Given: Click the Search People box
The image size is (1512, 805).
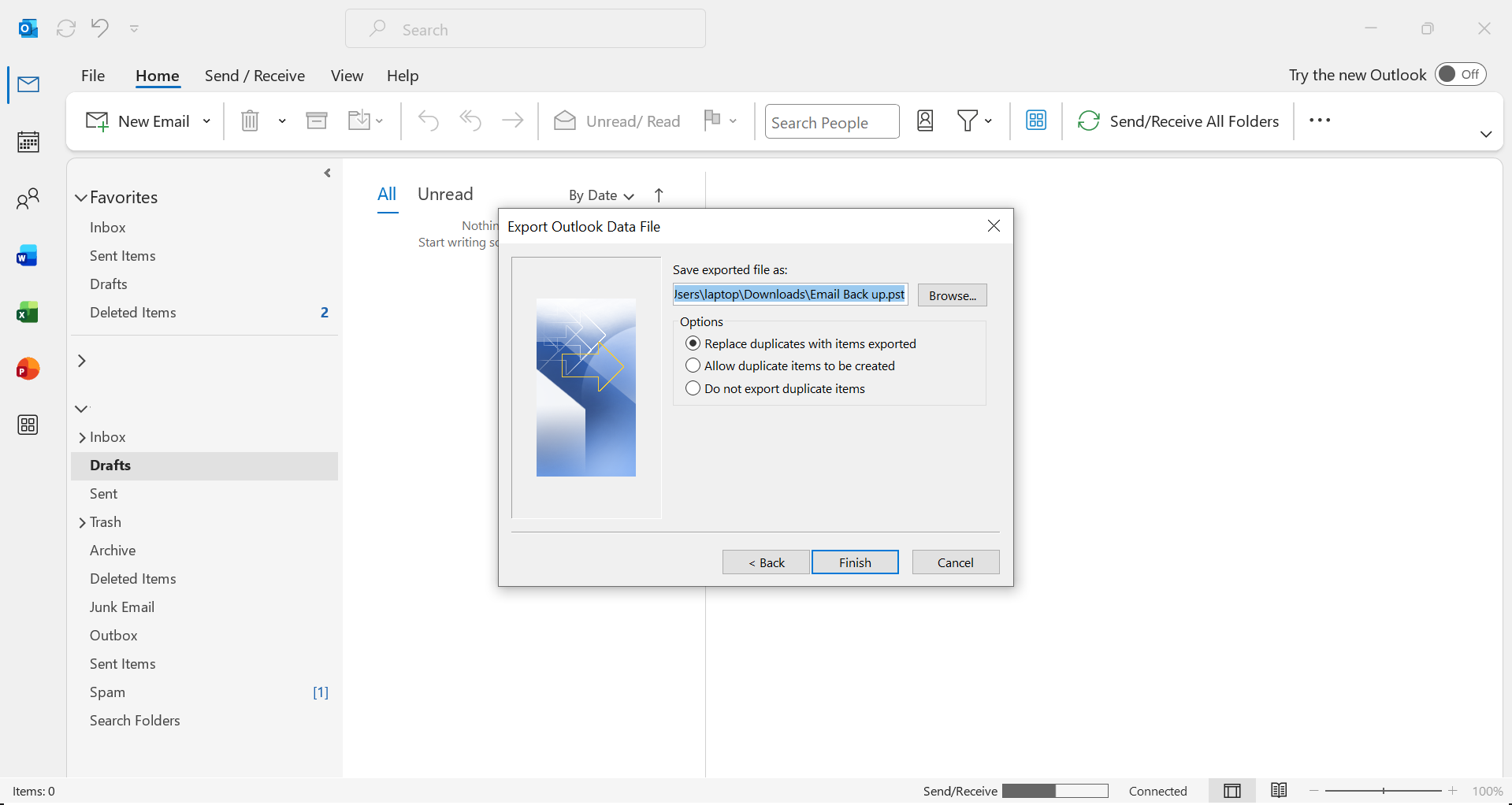Looking at the screenshot, I should pos(832,121).
